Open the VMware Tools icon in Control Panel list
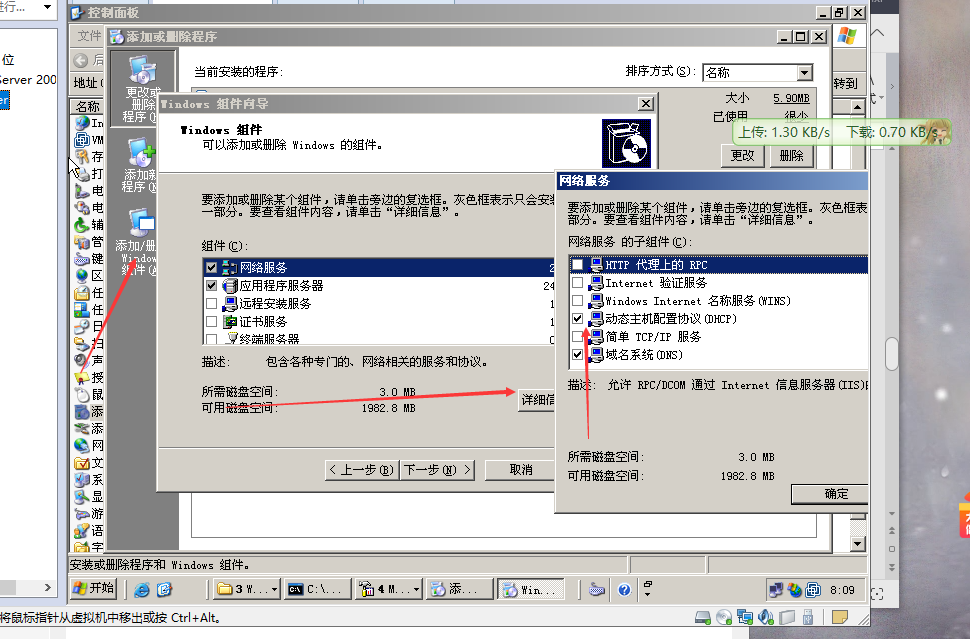970x639 pixels. tap(82, 140)
